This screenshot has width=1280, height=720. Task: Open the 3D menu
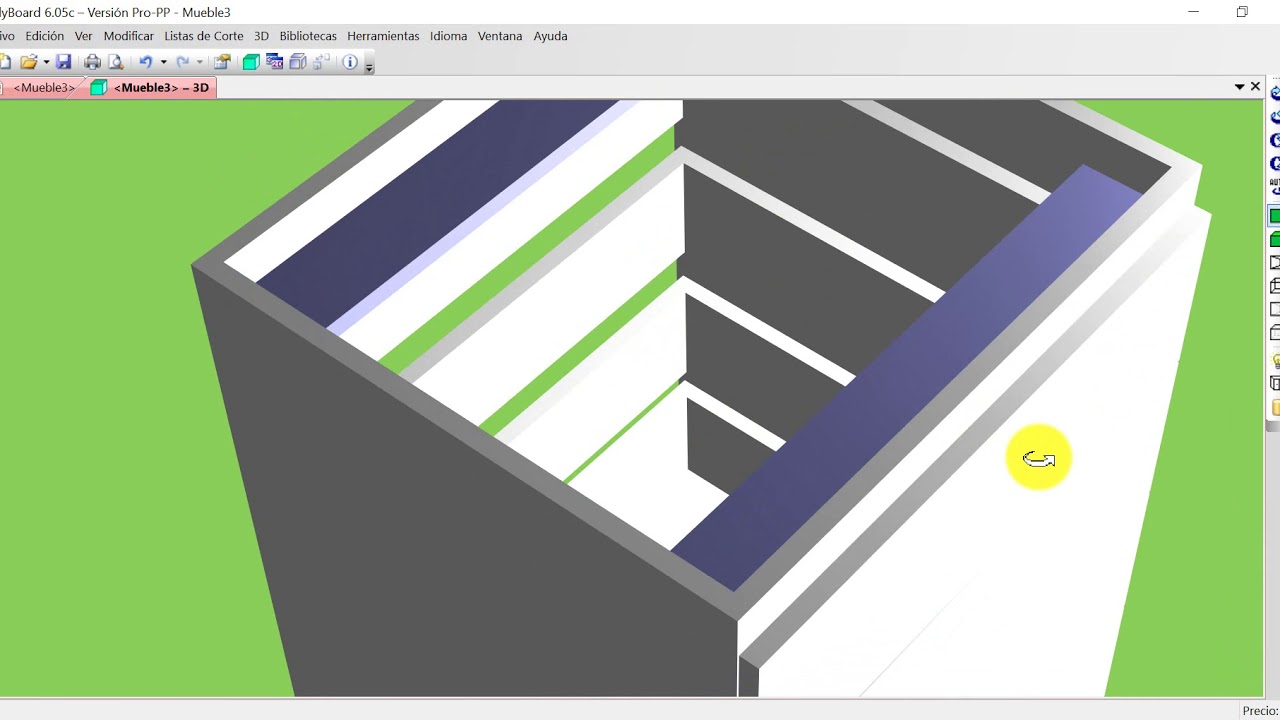coord(262,36)
